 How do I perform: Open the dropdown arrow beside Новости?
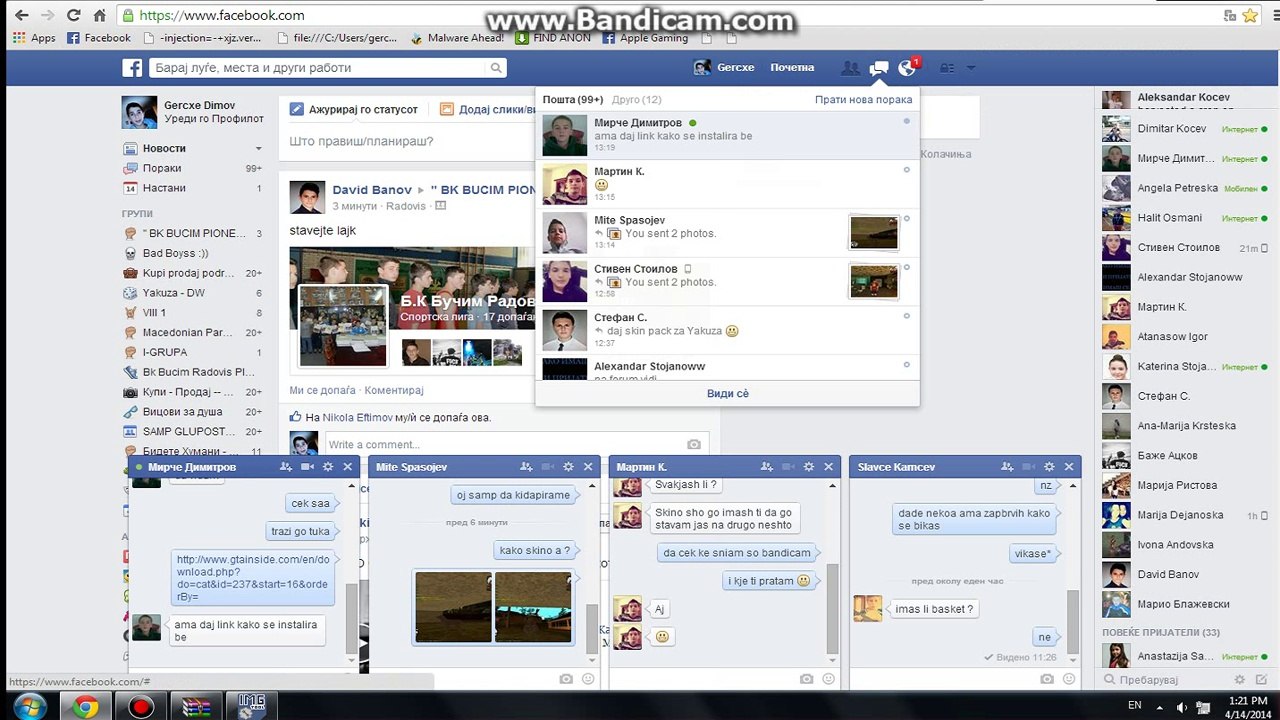258,149
